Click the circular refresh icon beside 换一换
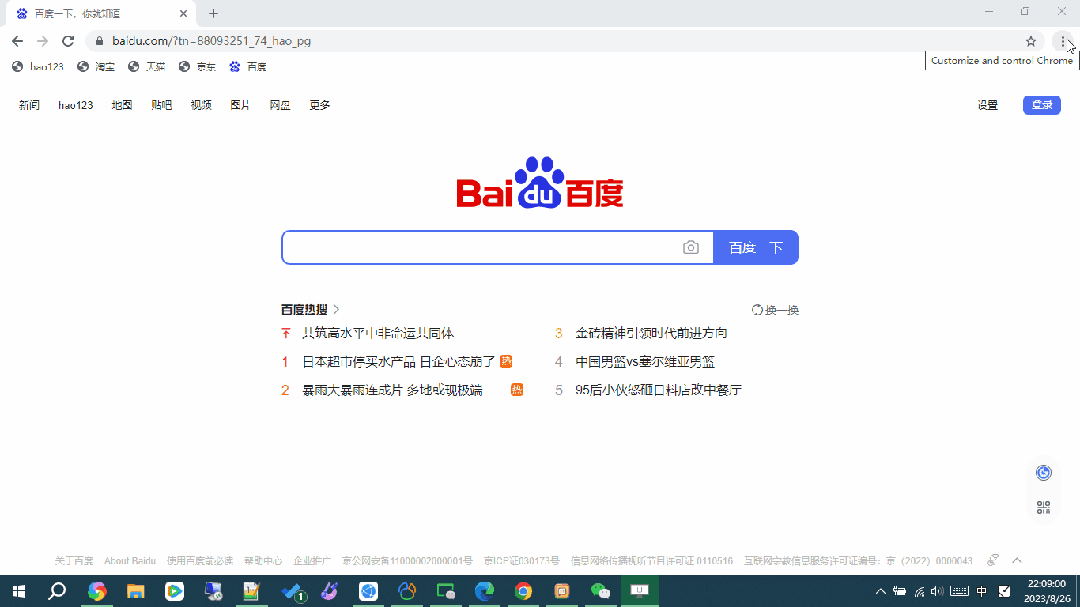1080x607 pixels. coord(757,310)
